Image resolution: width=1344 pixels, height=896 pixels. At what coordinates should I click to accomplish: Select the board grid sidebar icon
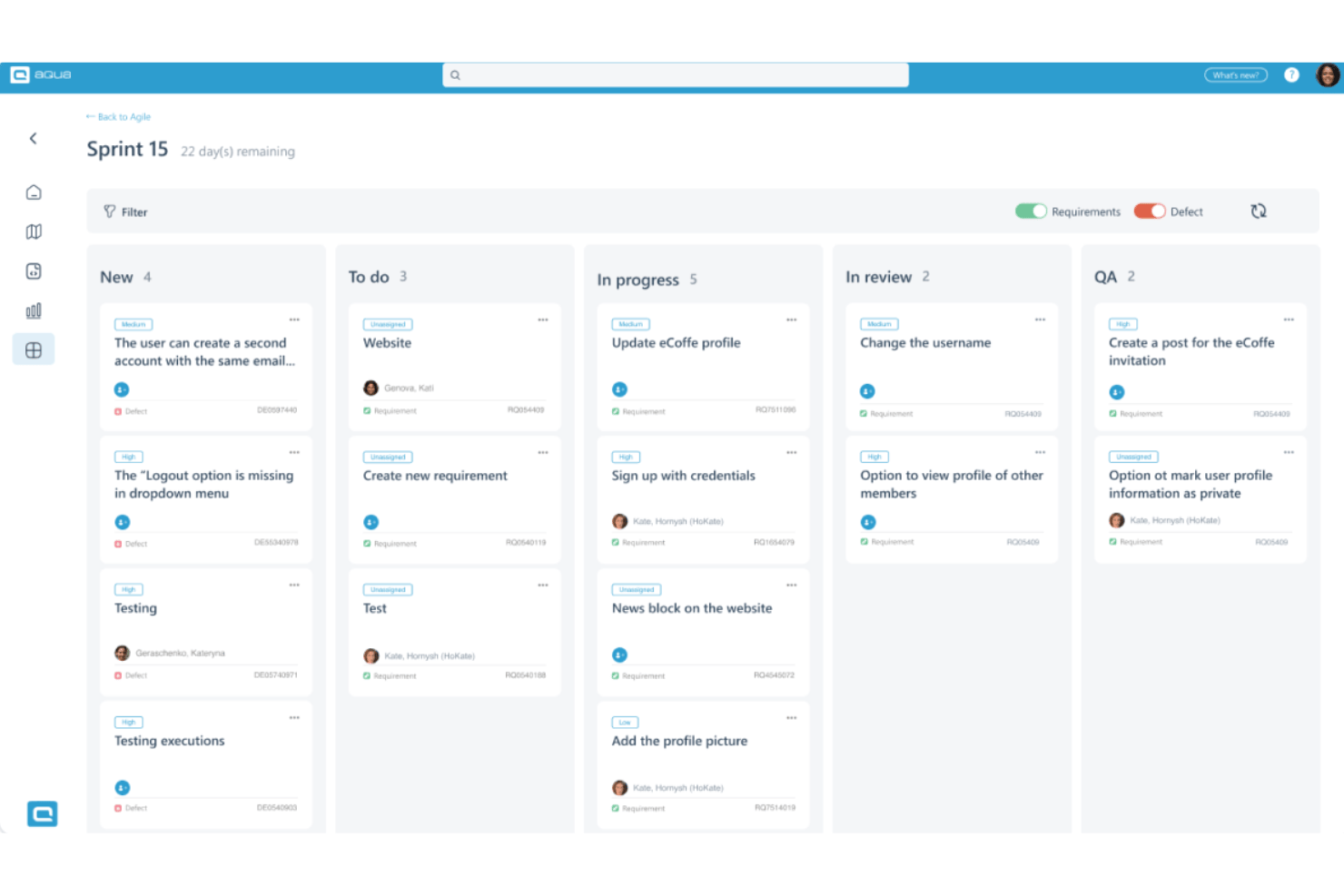(x=34, y=350)
